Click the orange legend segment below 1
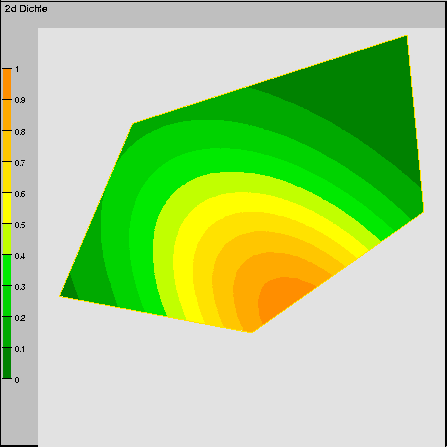Image resolution: width=447 pixels, height=447 pixels. pos(7,84)
